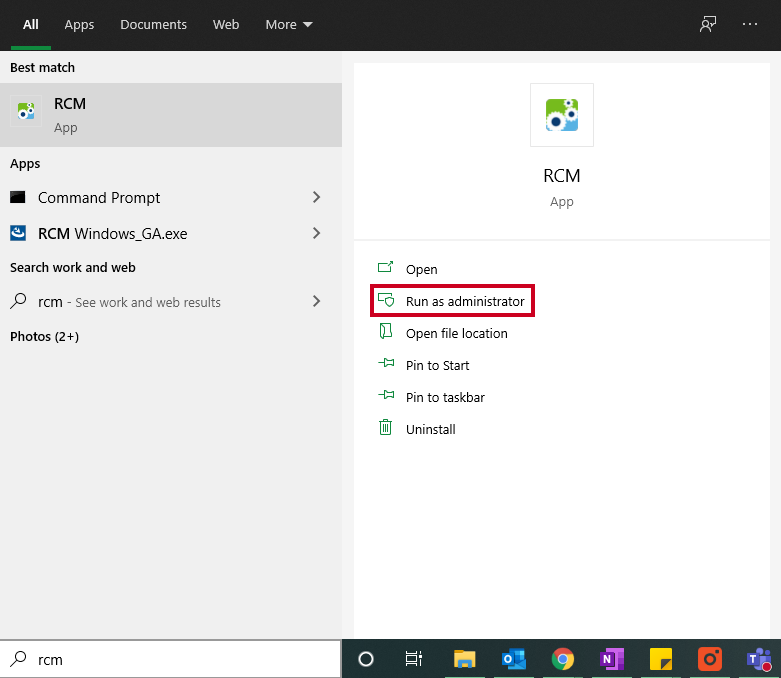
Task: Expand rcm web results with chevron
Action: [316, 301]
